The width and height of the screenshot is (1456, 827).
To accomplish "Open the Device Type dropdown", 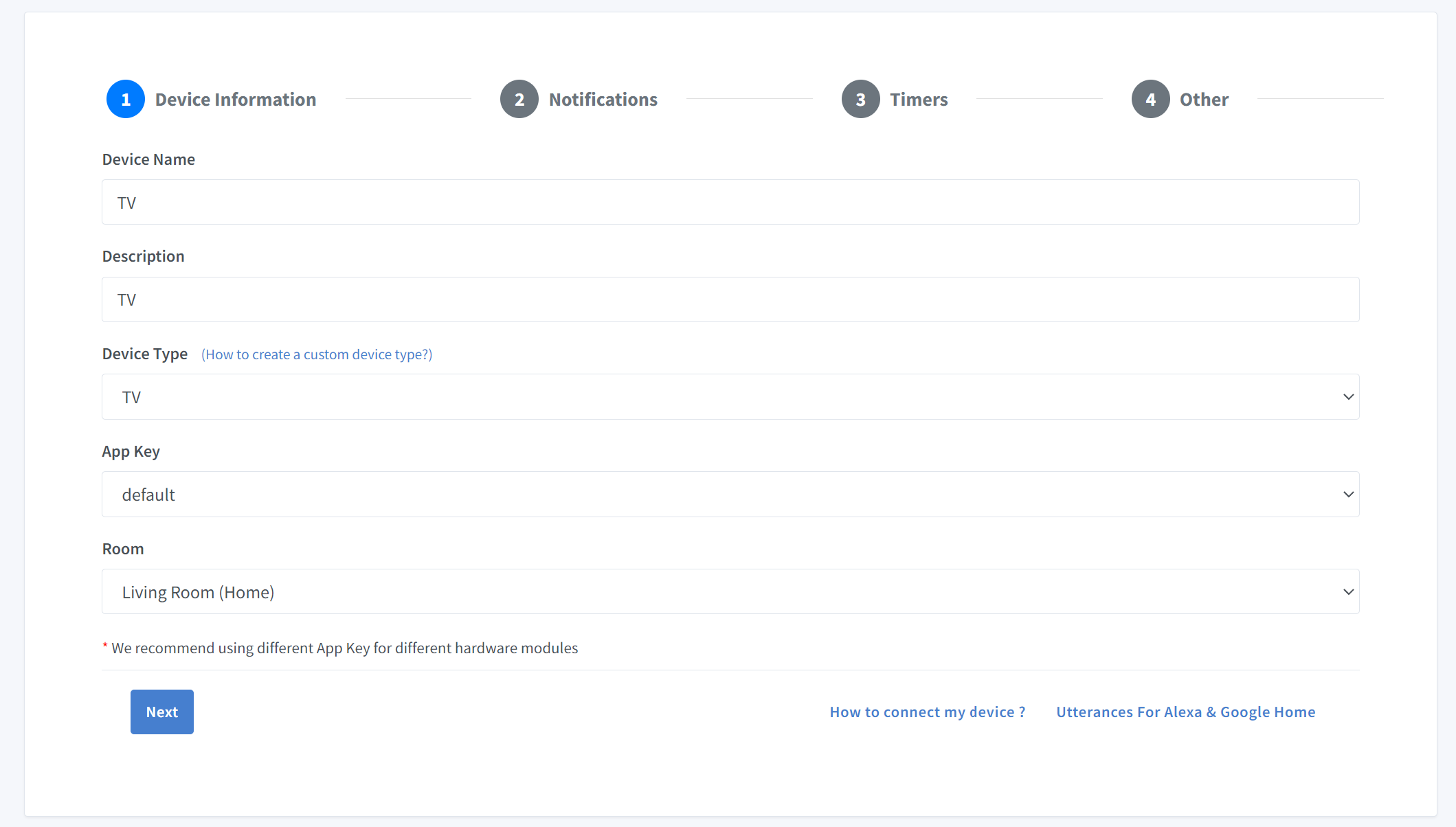I will click(730, 397).
